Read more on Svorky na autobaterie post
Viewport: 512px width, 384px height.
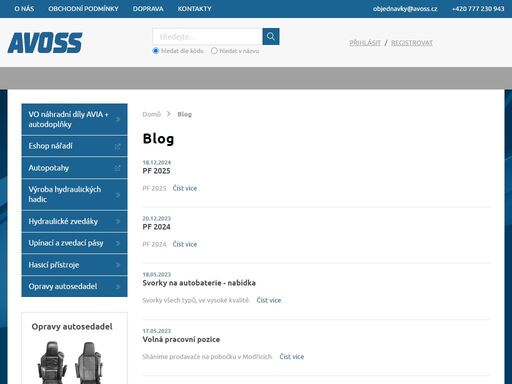pos(269,300)
